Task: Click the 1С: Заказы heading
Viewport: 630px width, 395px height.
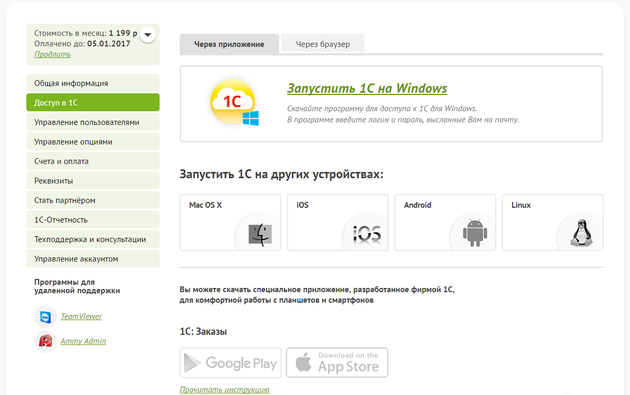Action: point(203,332)
